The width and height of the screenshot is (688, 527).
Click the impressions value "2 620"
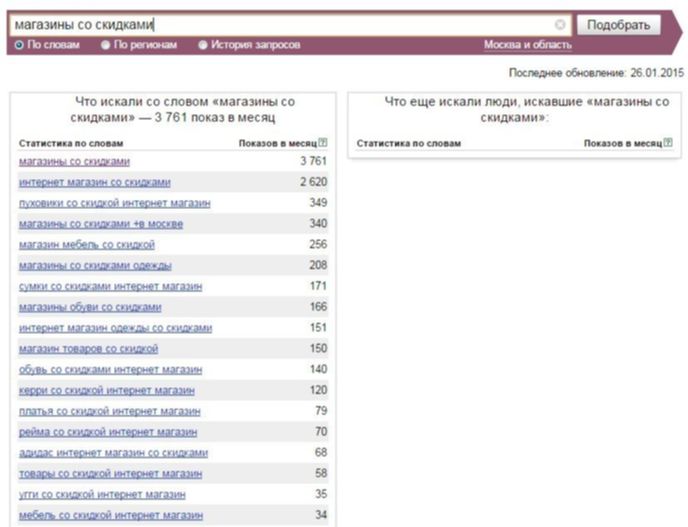coord(314,182)
